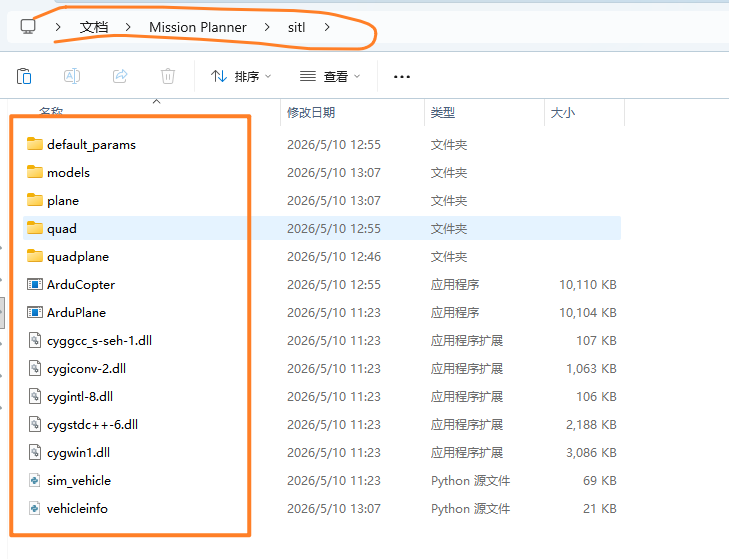
Task: Select the quad folder icon
Action: (x=35, y=228)
